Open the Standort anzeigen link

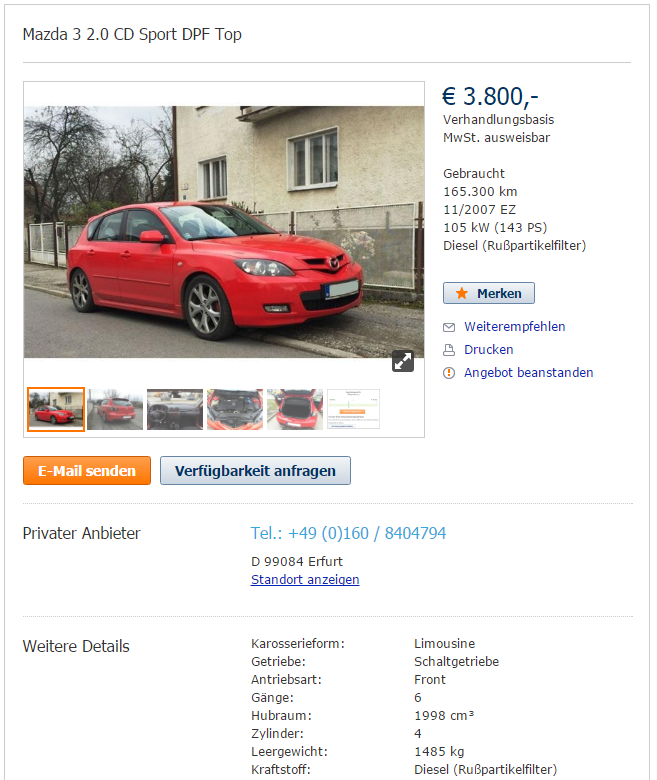pyautogui.click(x=305, y=580)
